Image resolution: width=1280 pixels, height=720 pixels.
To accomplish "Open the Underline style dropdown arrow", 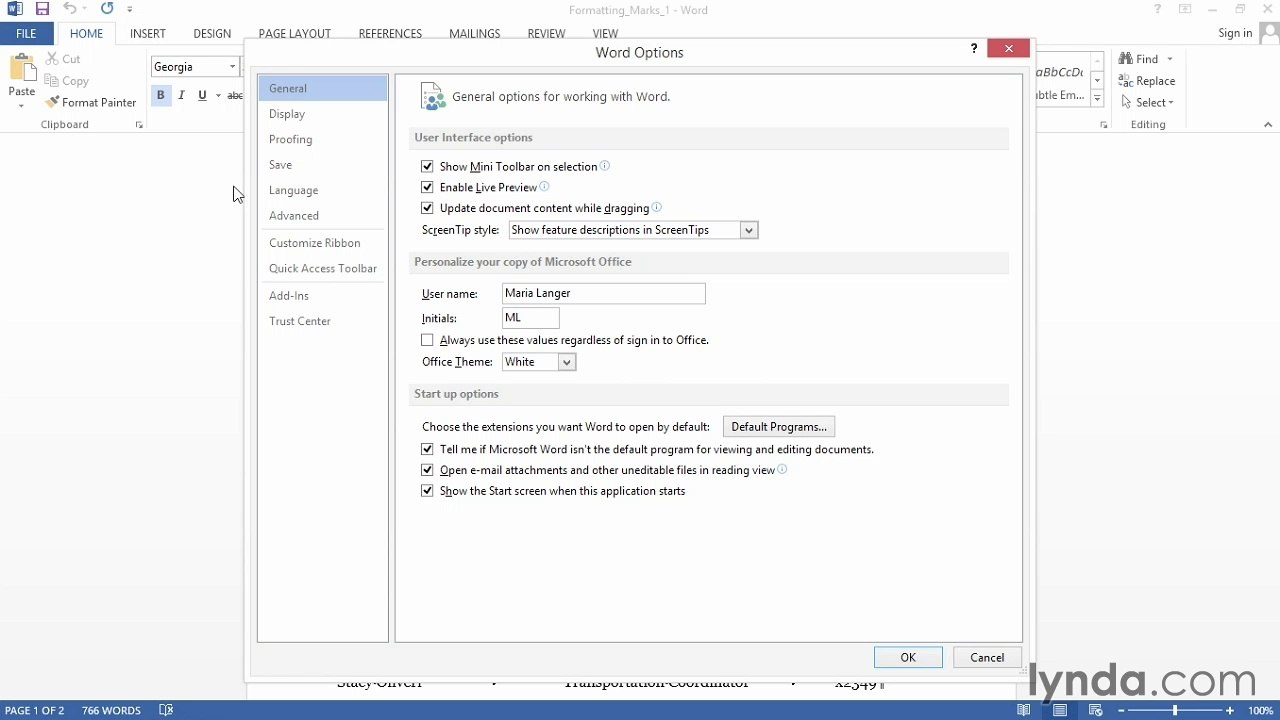I will pyautogui.click(x=218, y=95).
